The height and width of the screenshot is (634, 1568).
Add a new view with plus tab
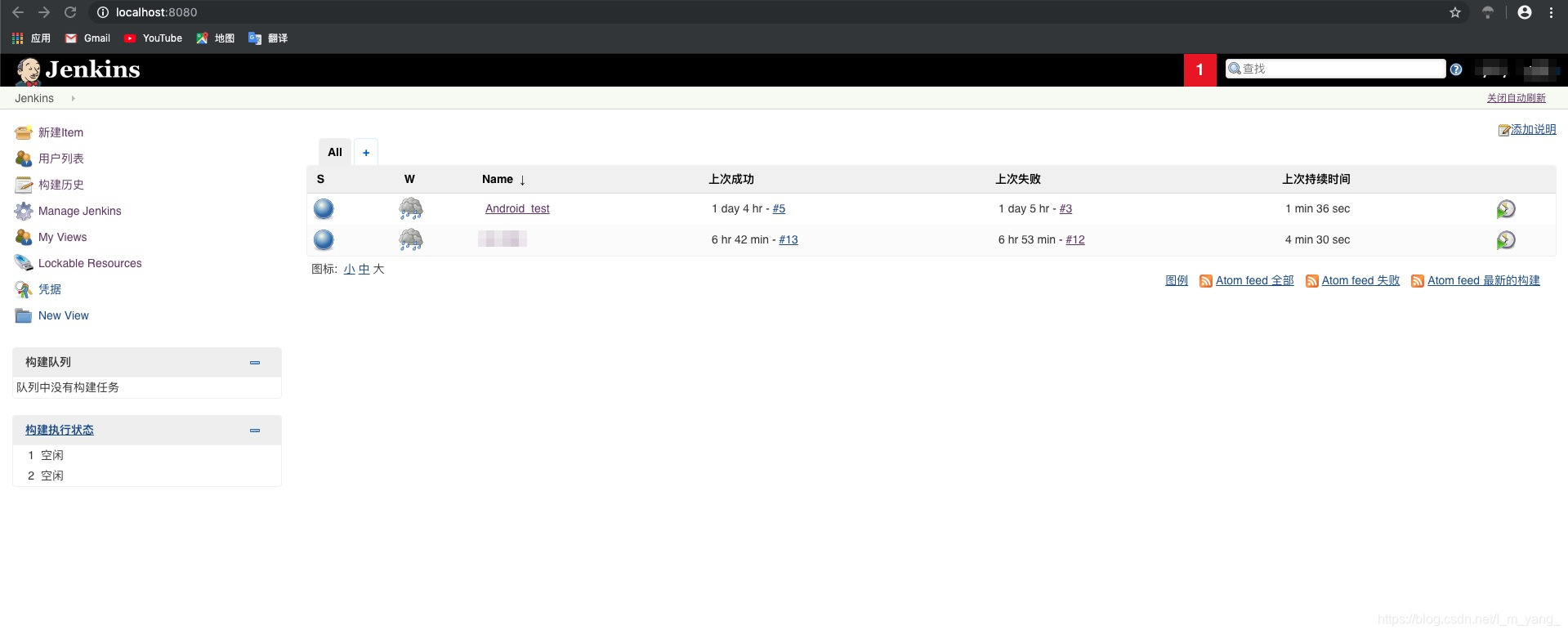[366, 153]
